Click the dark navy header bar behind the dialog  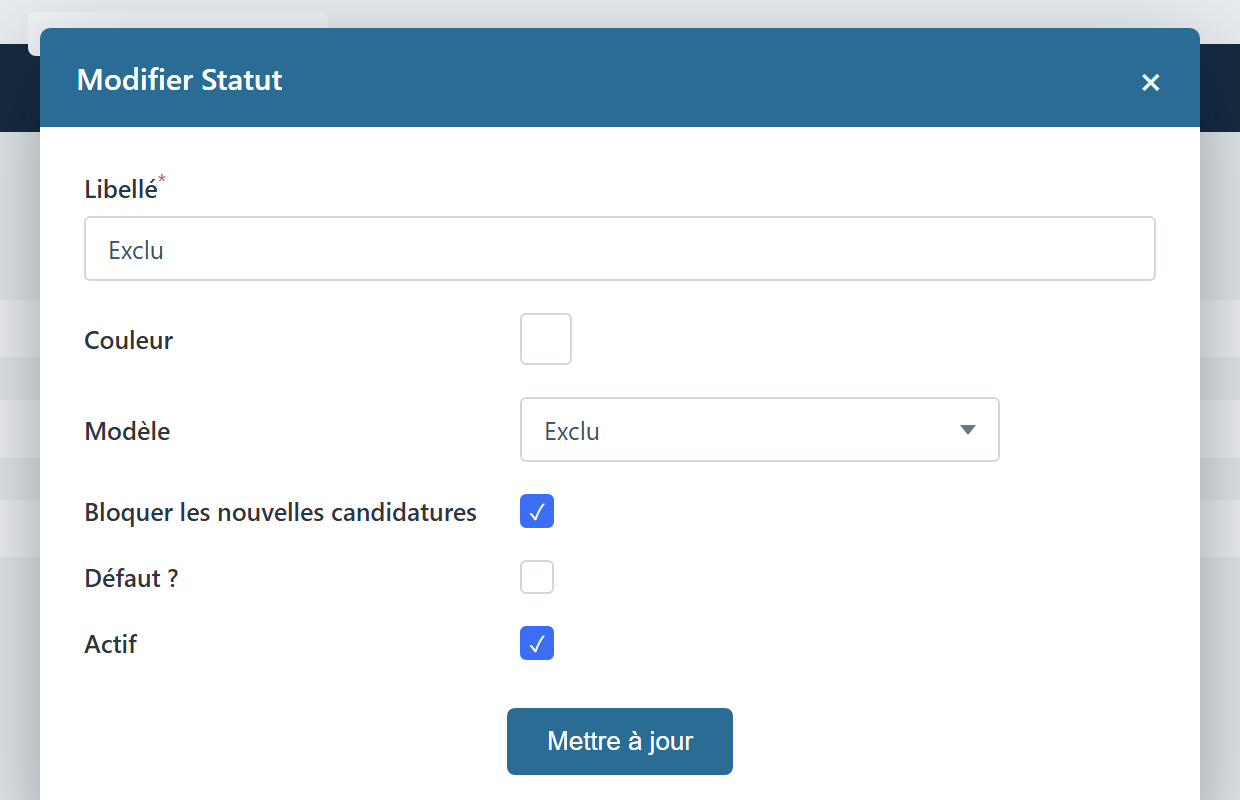(1220, 87)
